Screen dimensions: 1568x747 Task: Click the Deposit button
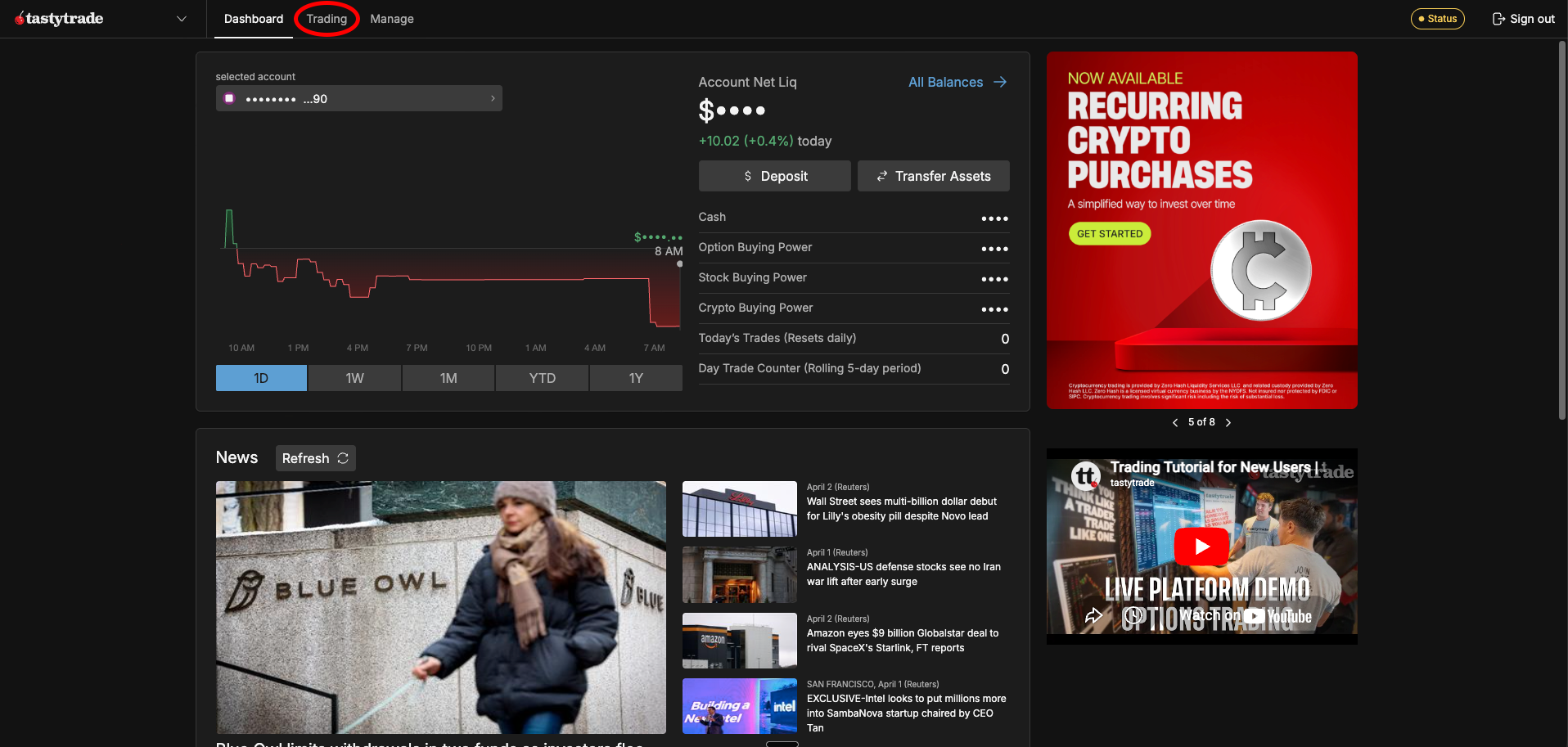774,176
